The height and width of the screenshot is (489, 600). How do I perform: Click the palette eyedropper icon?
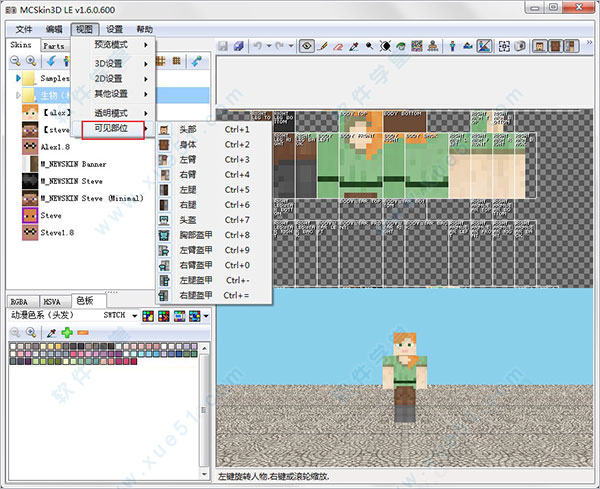tap(50, 332)
